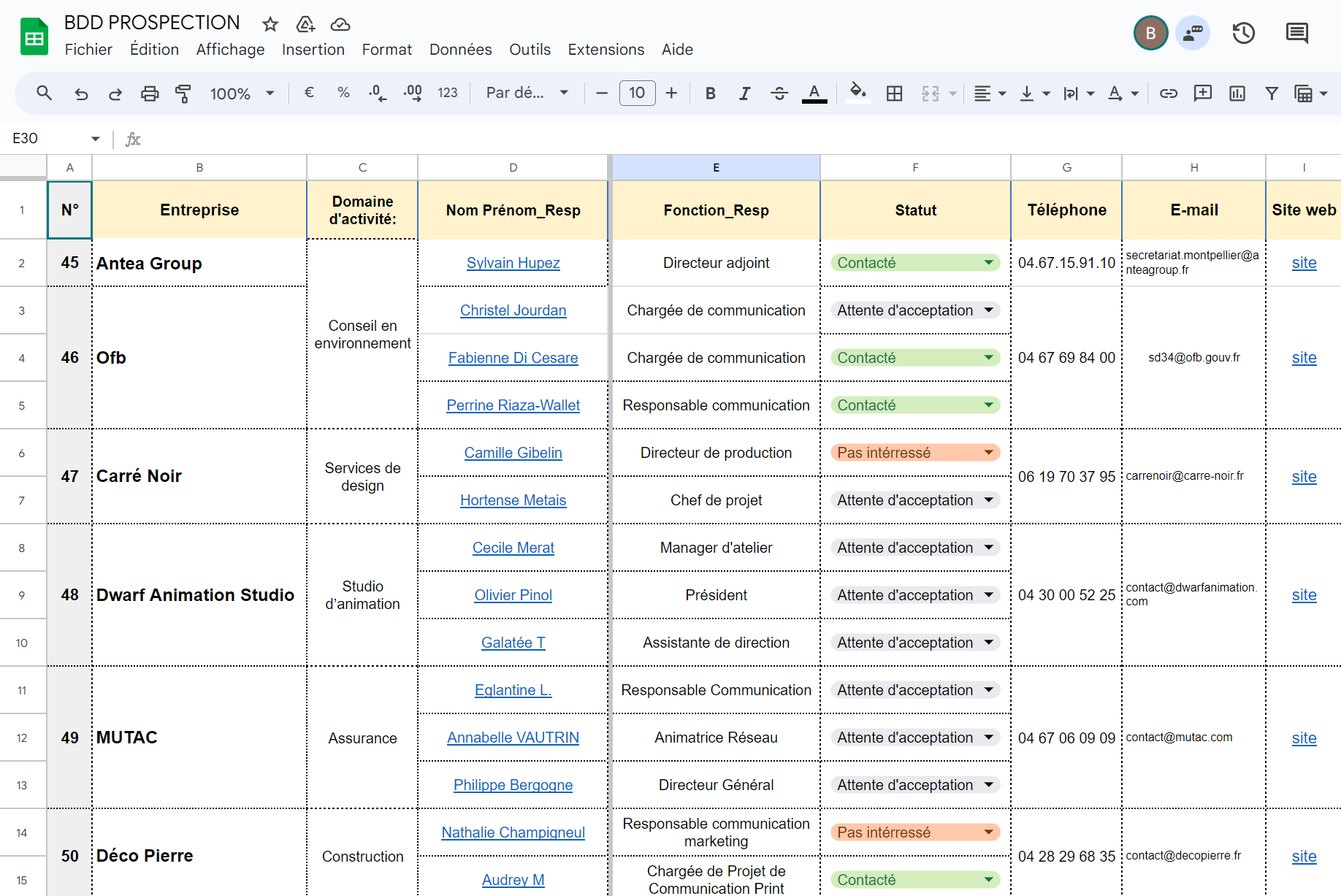1341x896 pixels.
Task: Redo the last action
Action: (115, 93)
